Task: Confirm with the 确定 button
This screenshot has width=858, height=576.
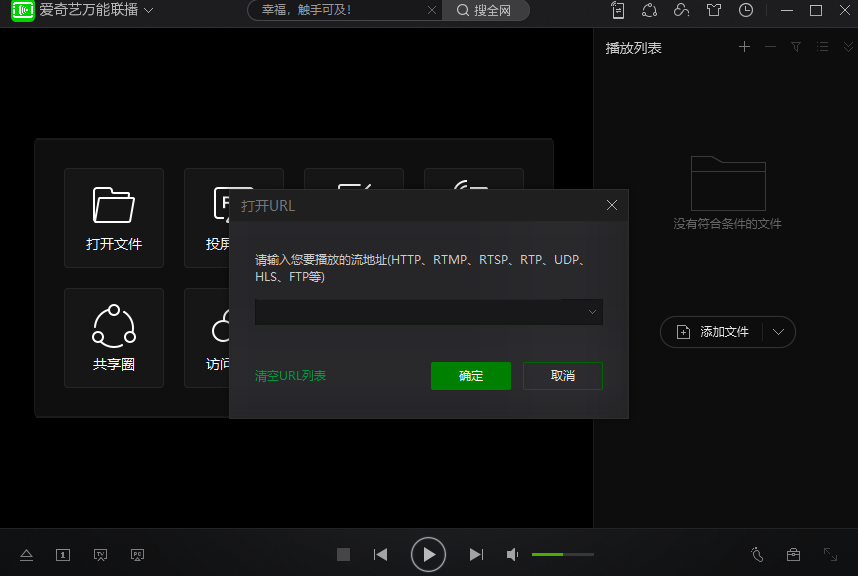Action: pos(470,376)
